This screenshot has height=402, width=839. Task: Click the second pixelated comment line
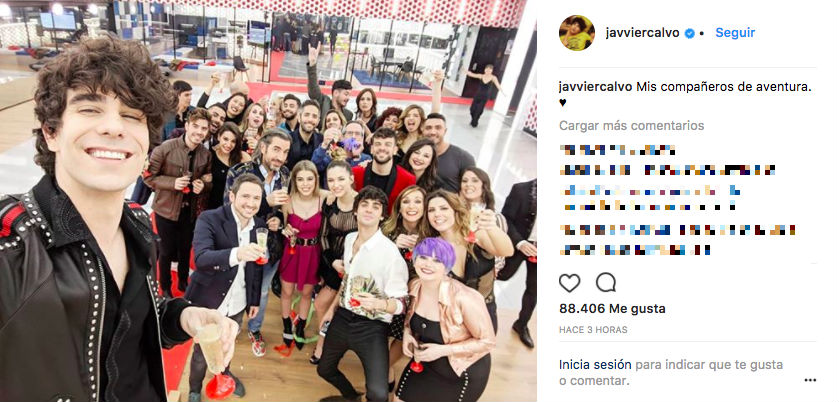[667, 170]
